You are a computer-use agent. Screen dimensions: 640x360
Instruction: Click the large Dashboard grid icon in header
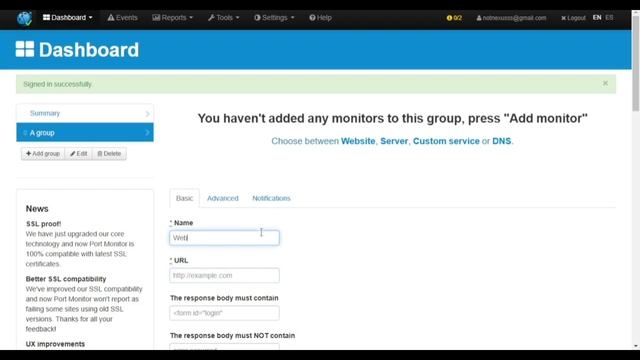[25, 49]
